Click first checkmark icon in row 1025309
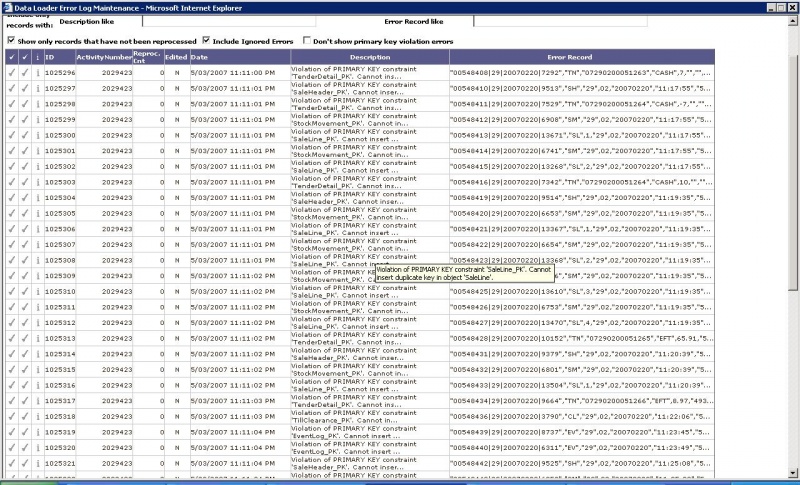 click(x=12, y=276)
